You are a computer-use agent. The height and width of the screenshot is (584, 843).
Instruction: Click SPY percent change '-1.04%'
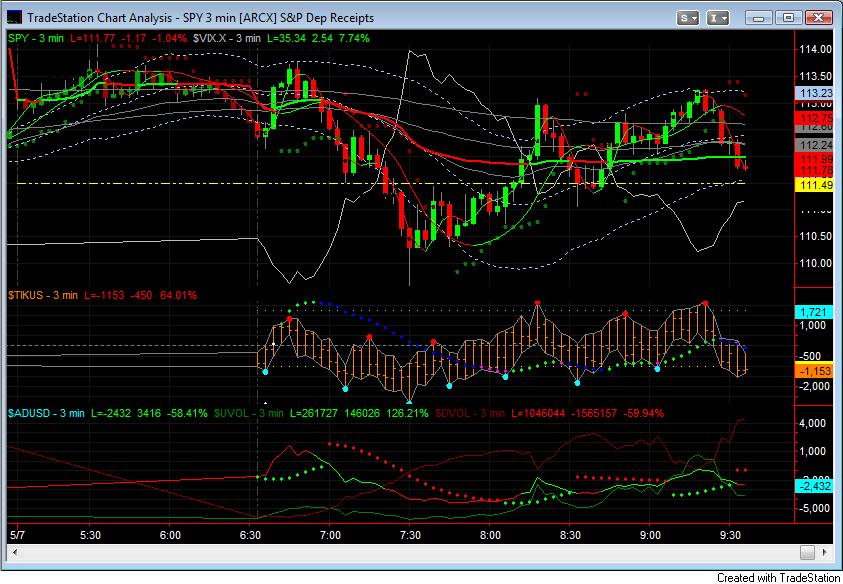(x=169, y=38)
